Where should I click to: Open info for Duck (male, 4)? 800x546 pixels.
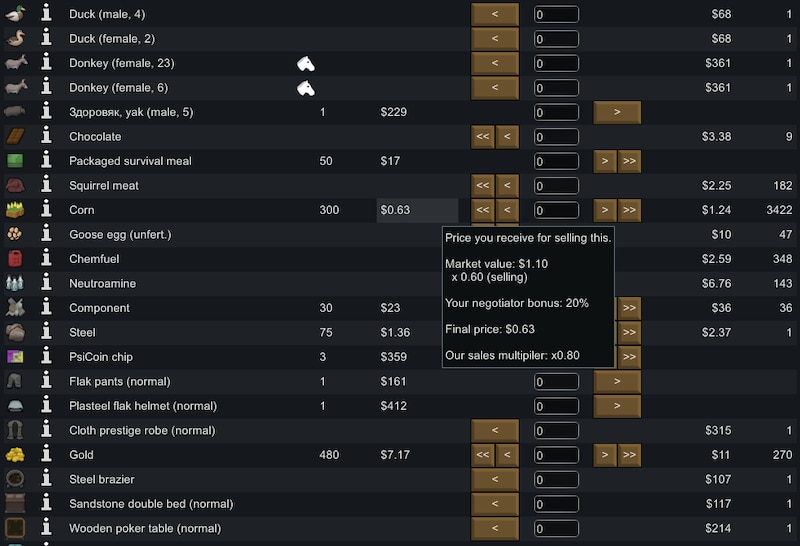(46, 14)
